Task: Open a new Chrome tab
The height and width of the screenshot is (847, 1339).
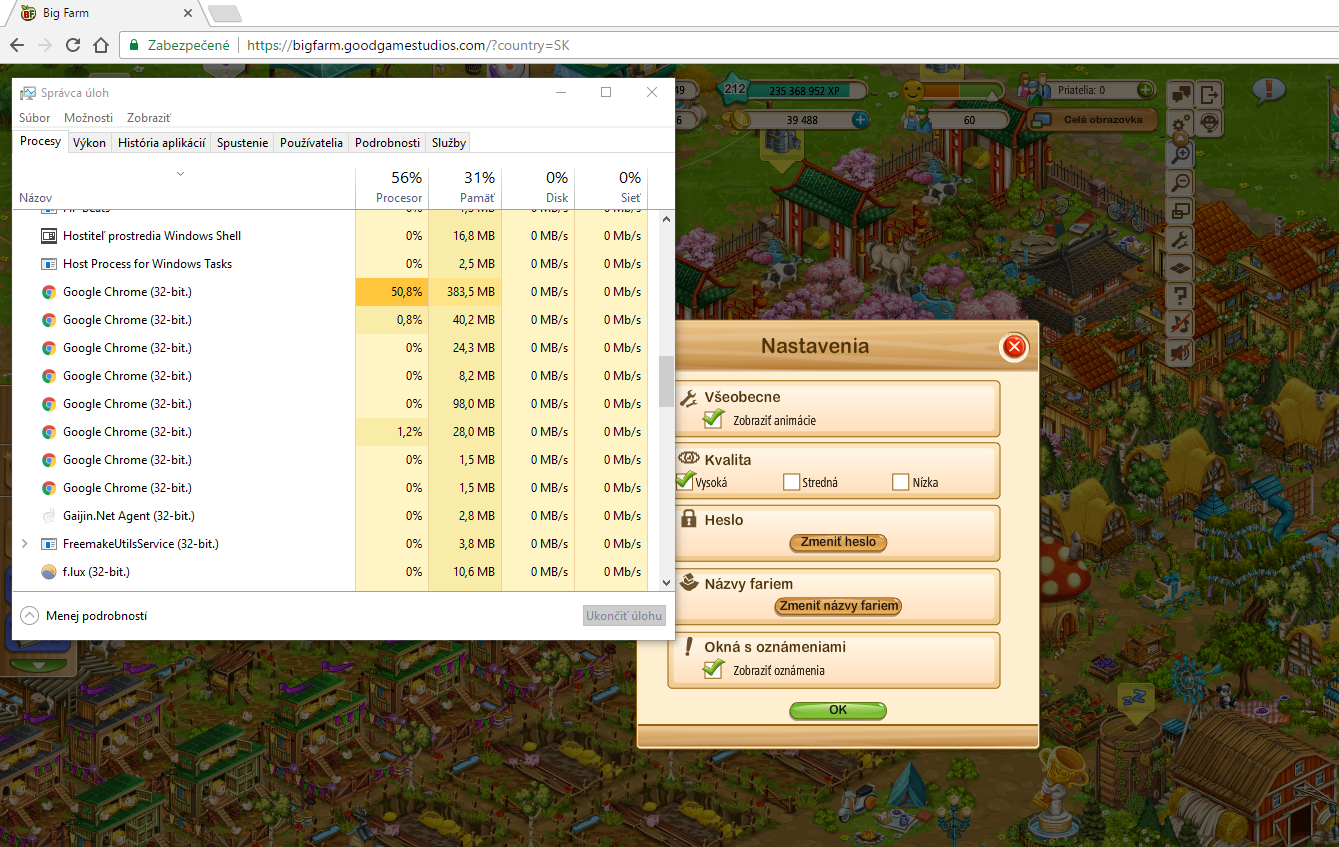Action: pos(225,13)
